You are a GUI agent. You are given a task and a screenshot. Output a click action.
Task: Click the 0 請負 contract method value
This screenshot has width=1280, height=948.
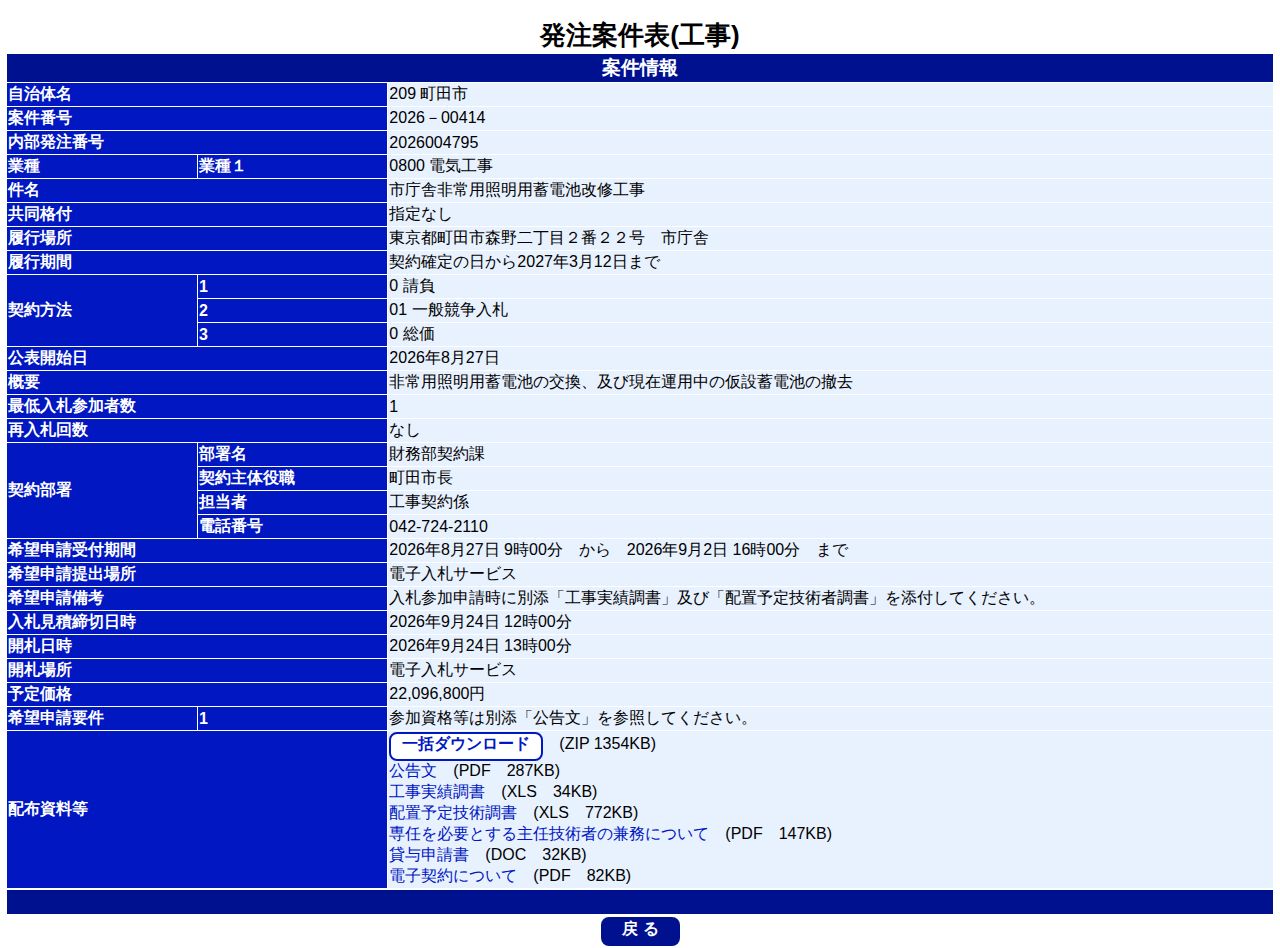(413, 286)
